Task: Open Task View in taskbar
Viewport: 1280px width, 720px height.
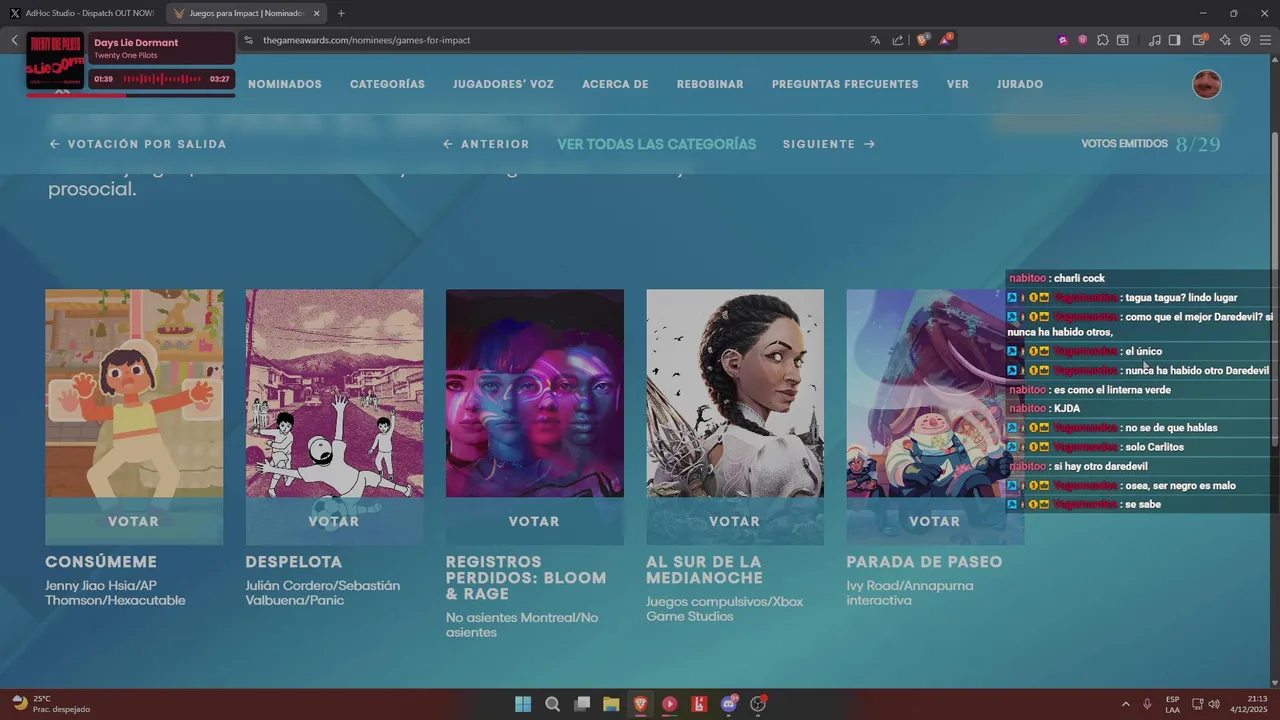Action: 582,704
